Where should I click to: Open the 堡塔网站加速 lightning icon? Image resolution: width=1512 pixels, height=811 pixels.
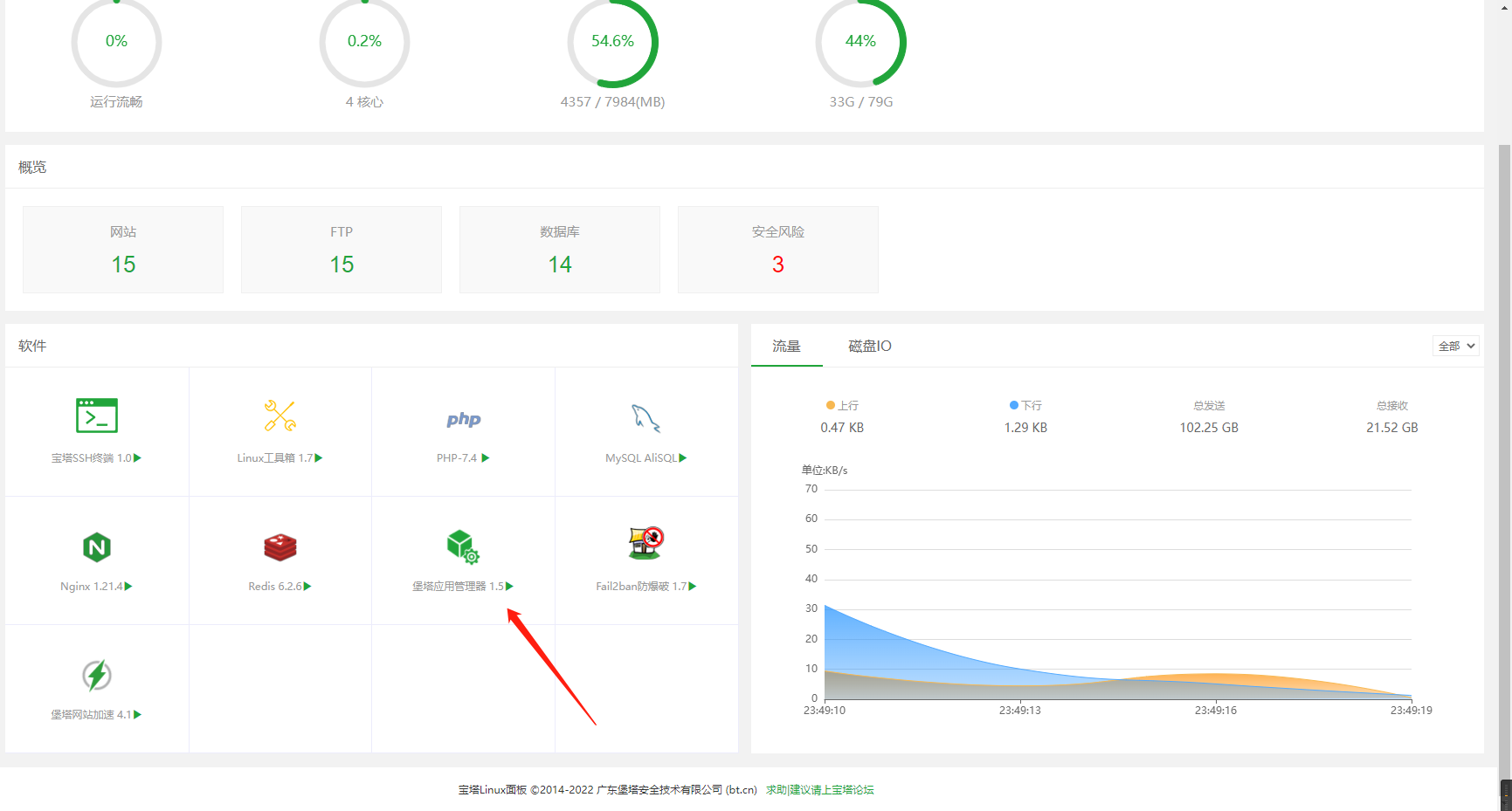click(x=97, y=675)
